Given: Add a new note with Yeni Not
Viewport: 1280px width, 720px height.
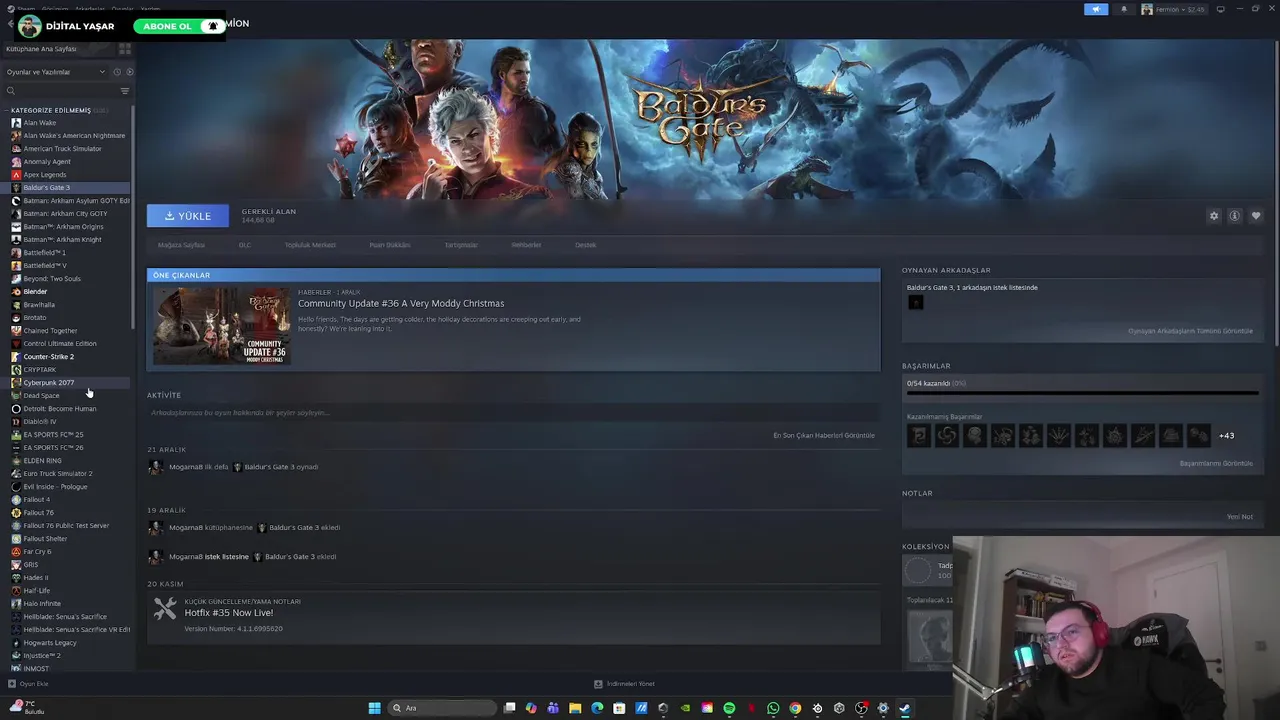Looking at the screenshot, I should point(1240,517).
